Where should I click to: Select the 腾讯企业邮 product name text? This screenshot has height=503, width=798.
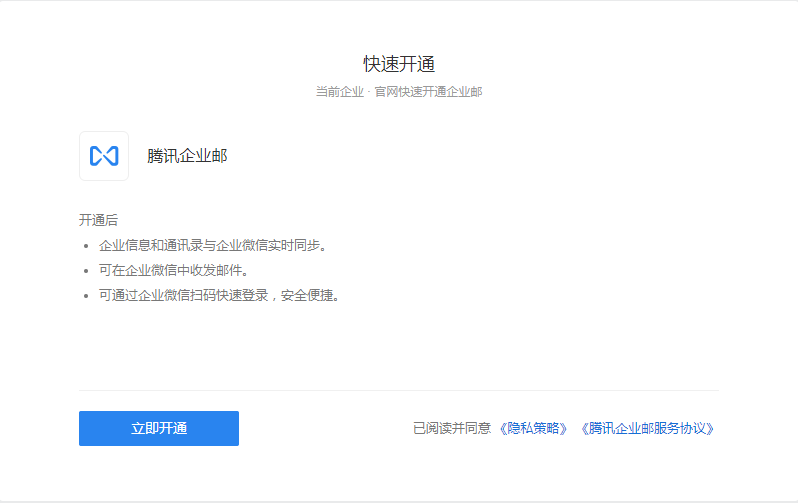187,156
